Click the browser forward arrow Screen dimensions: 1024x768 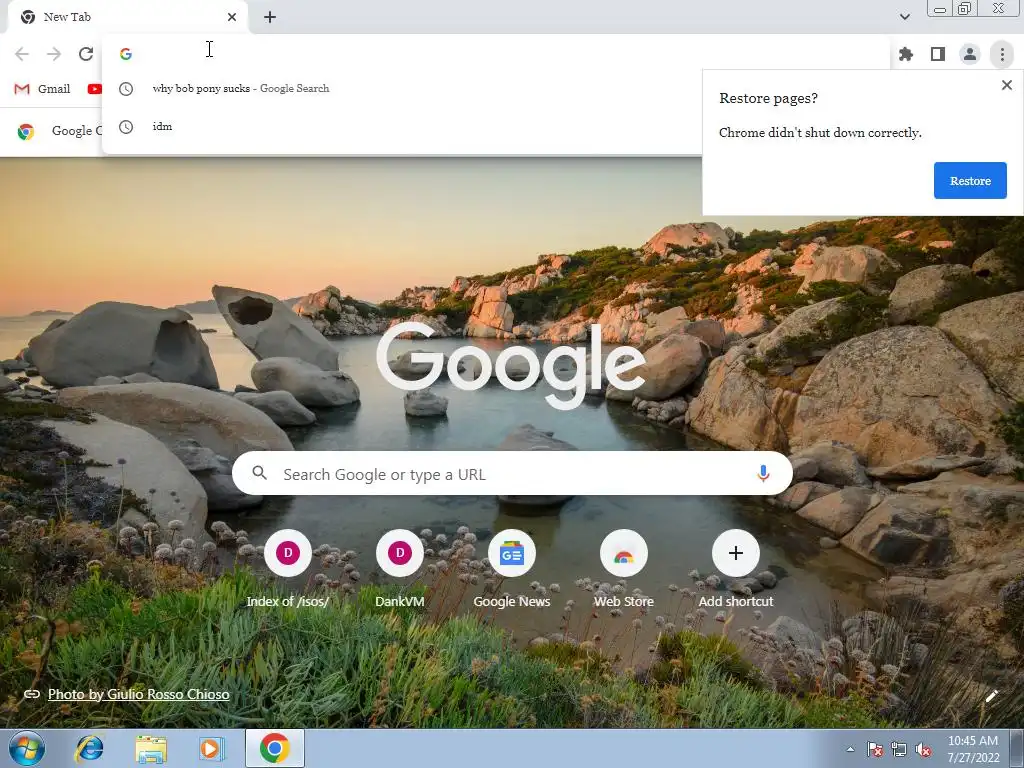pos(54,54)
